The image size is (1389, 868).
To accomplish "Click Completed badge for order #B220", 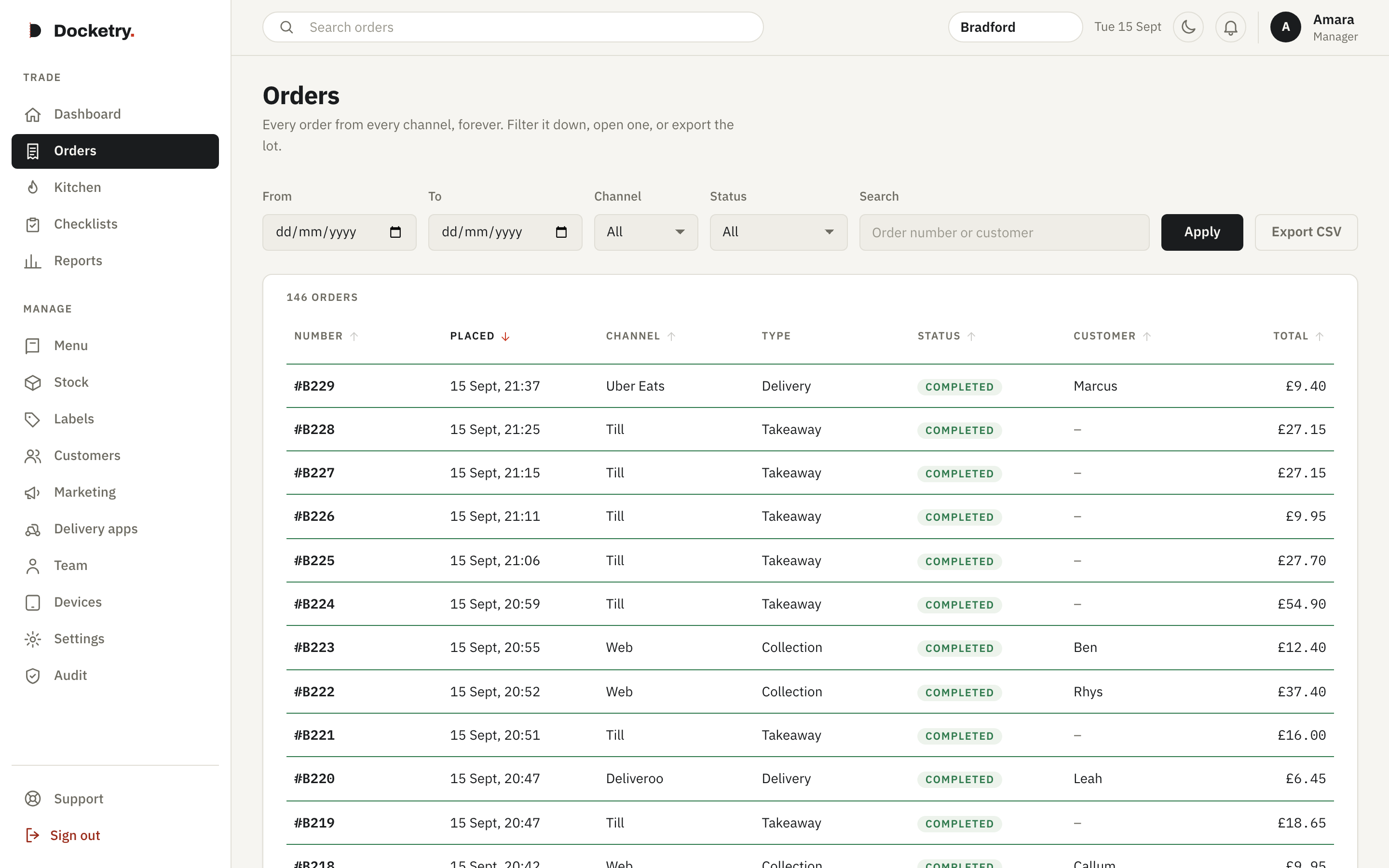I will point(959,779).
